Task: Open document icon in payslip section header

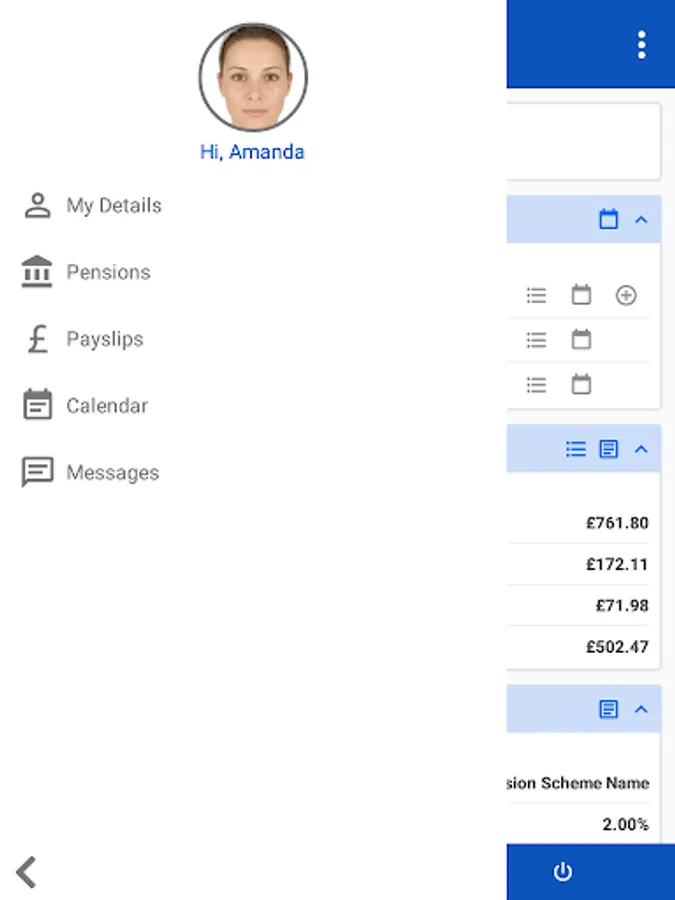Action: (x=608, y=449)
